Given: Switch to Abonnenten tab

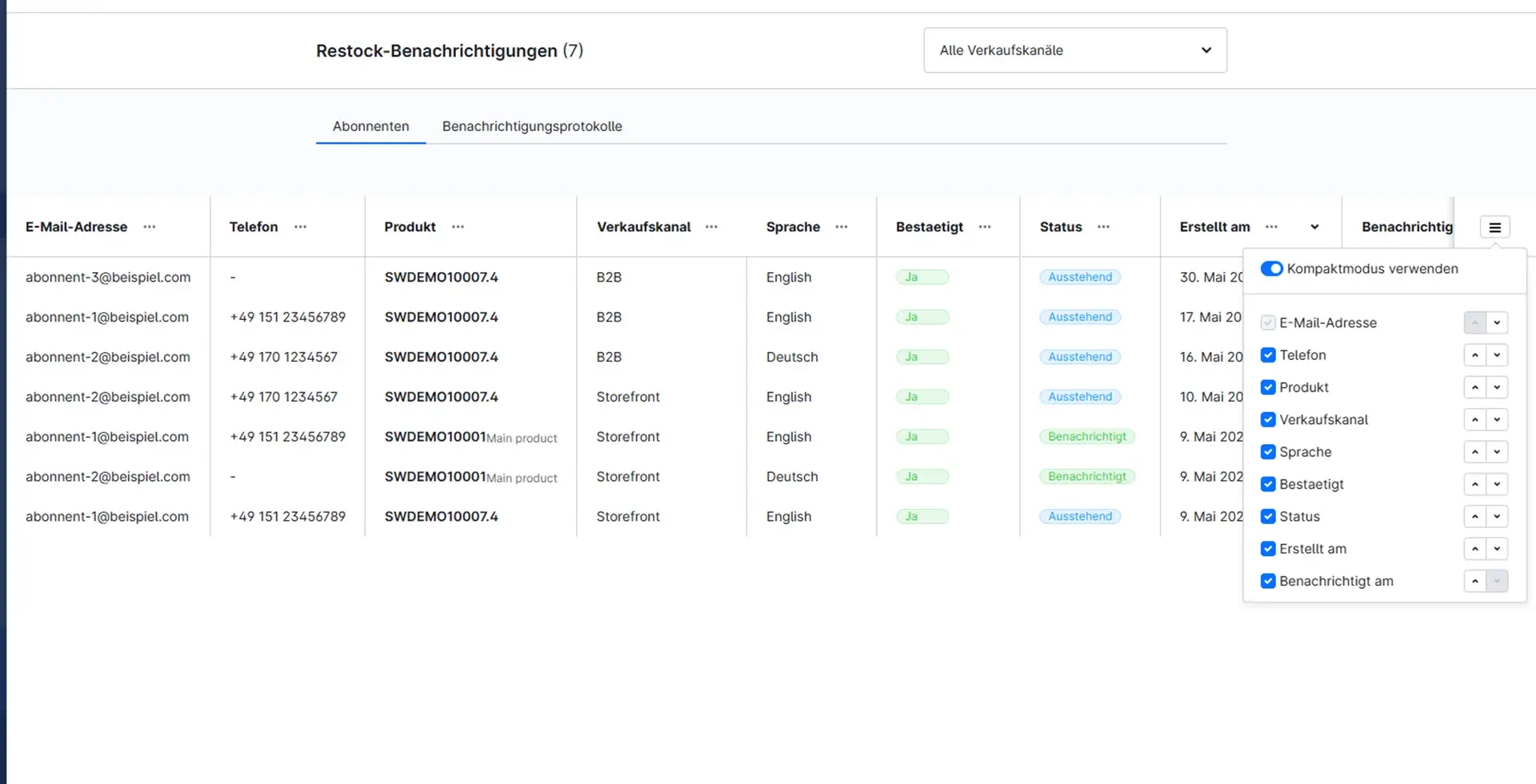Looking at the screenshot, I should coord(370,126).
